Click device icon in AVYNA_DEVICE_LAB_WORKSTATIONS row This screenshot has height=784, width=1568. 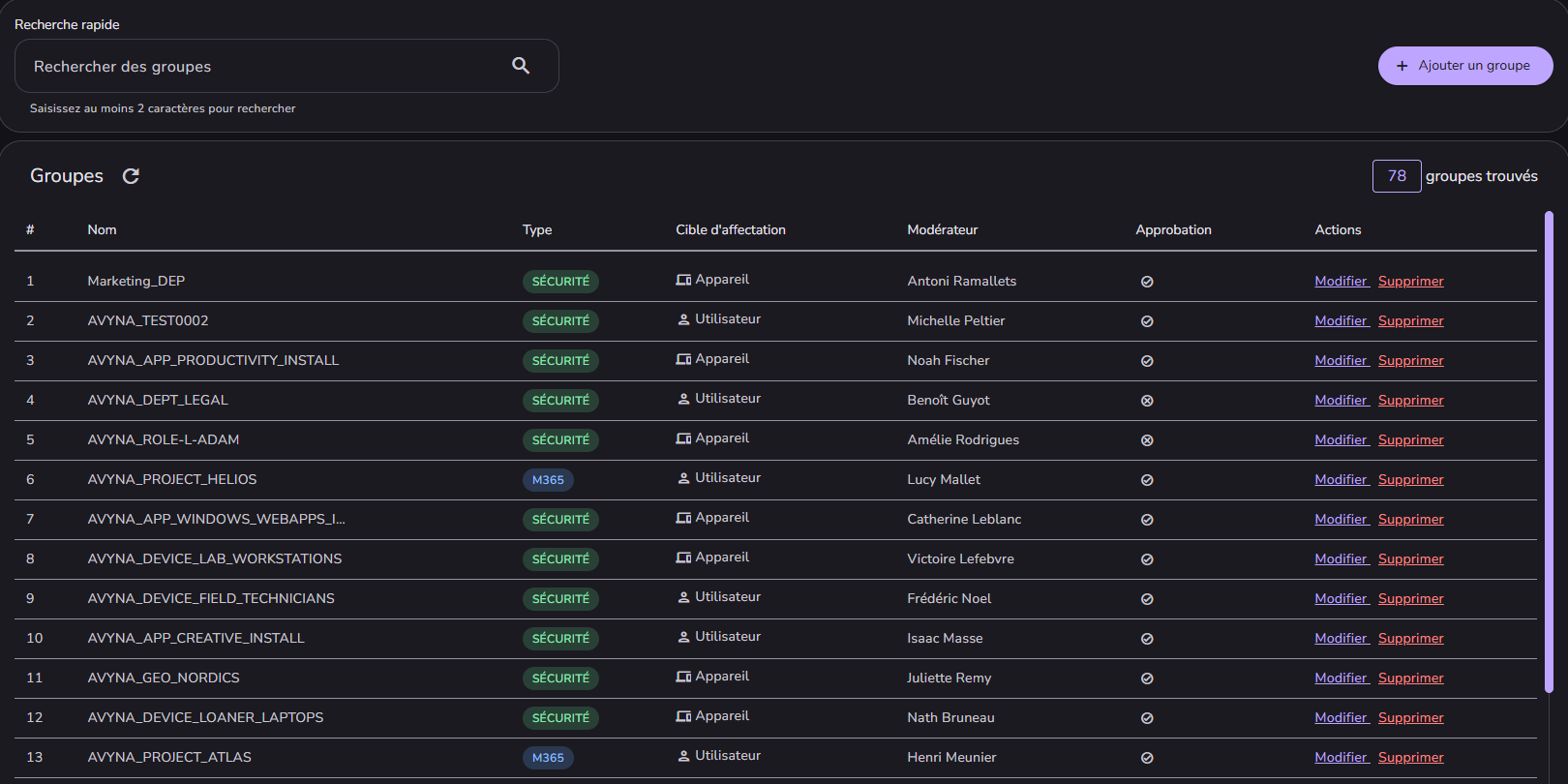click(683, 558)
